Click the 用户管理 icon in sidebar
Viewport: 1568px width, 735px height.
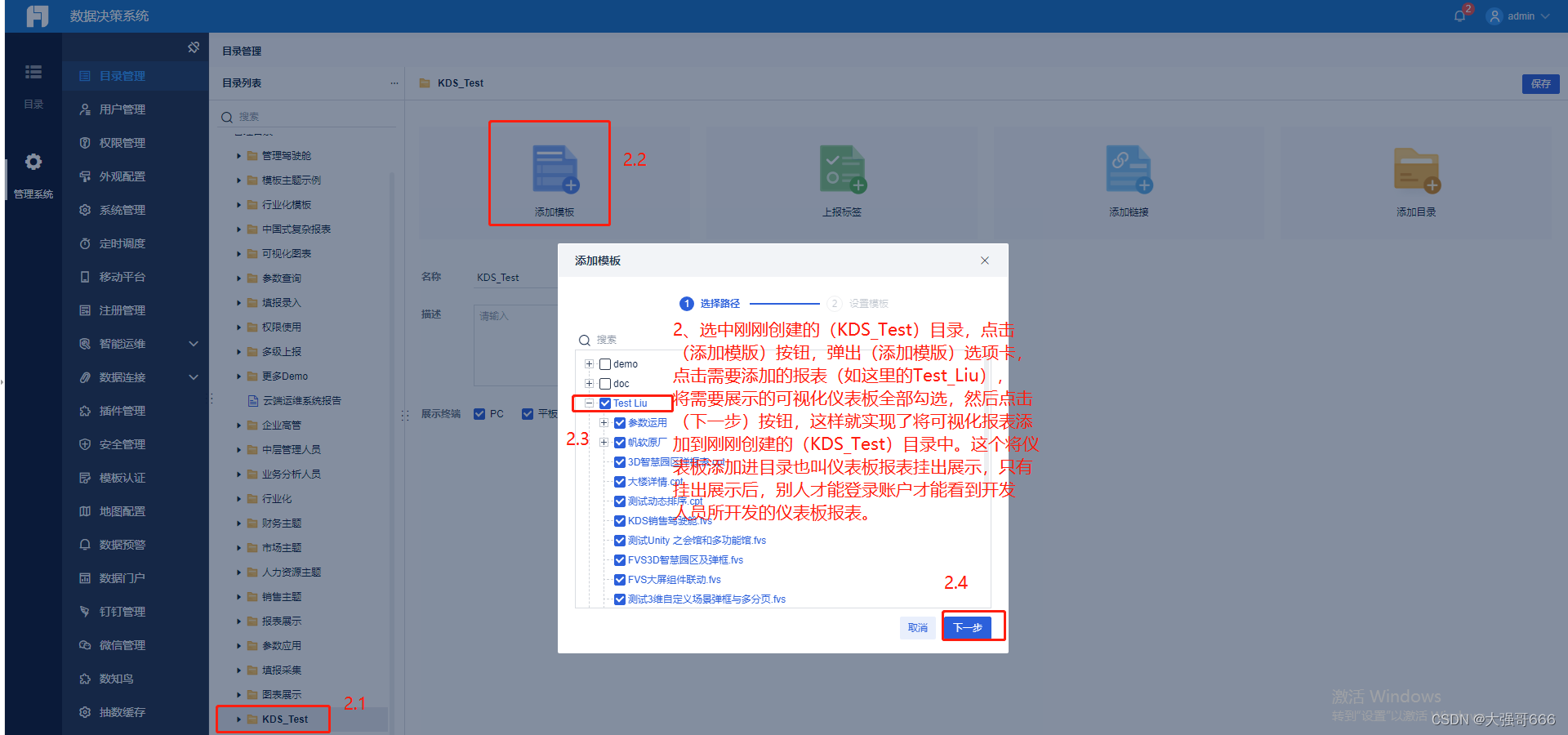(85, 109)
